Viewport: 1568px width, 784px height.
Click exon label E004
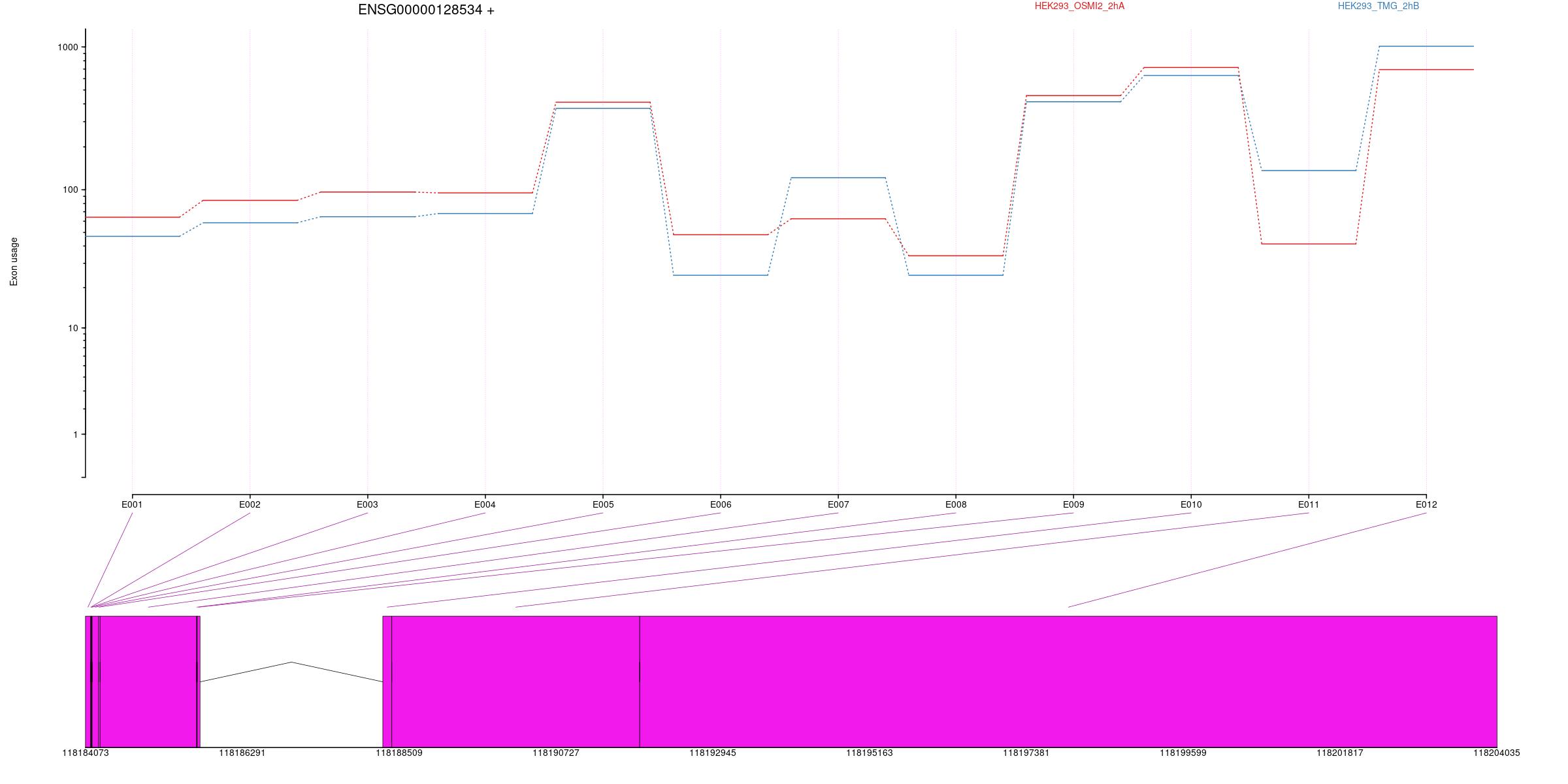[485, 504]
